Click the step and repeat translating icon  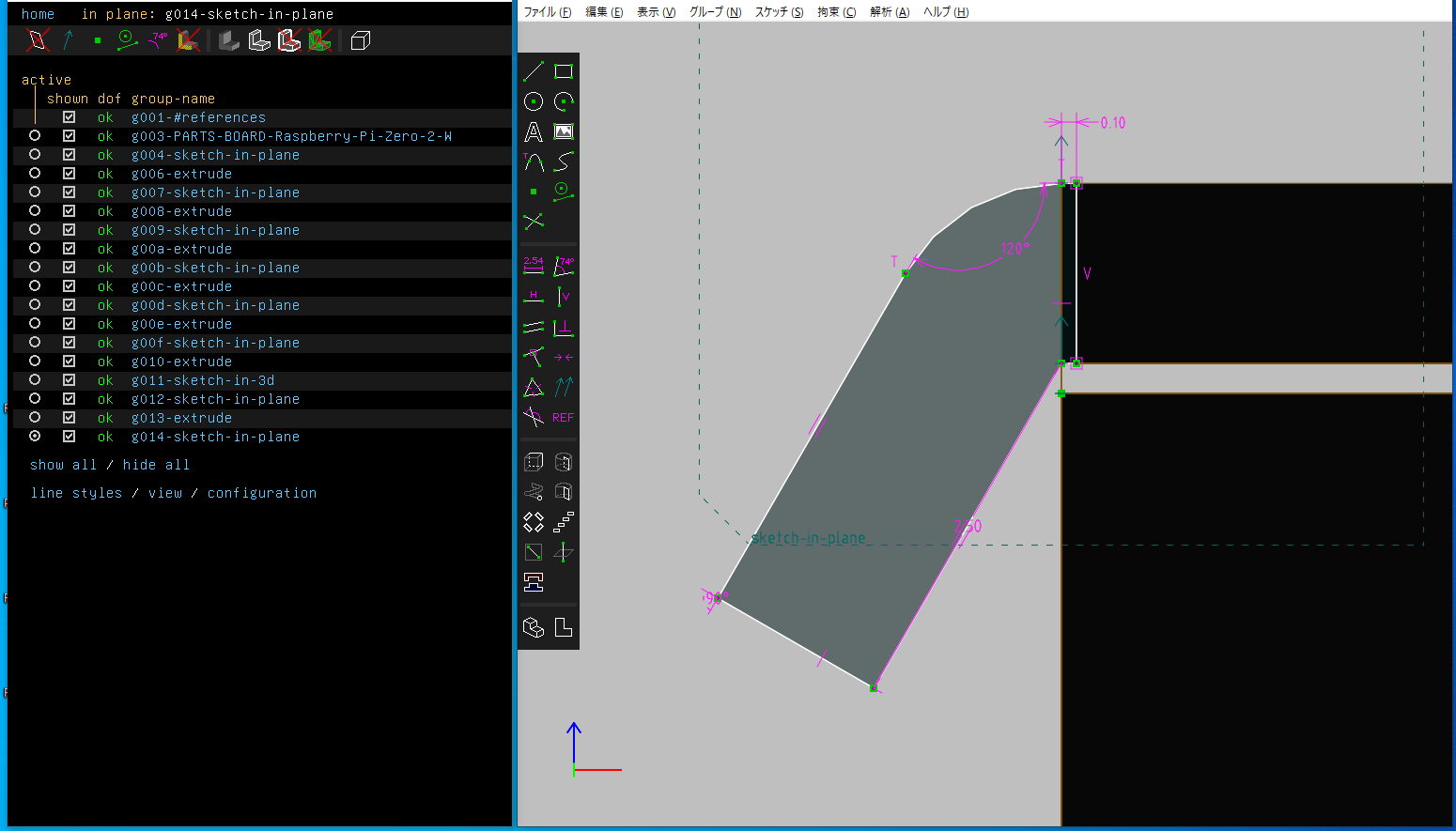(564, 522)
